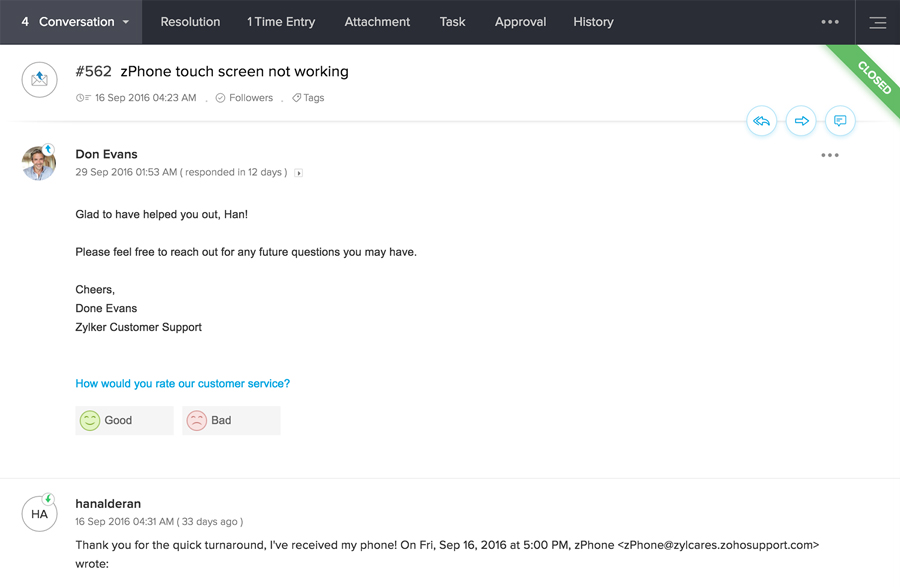Click the Reply All arrow icon
The width and height of the screenshot is (900, 587).
(762, 121)
